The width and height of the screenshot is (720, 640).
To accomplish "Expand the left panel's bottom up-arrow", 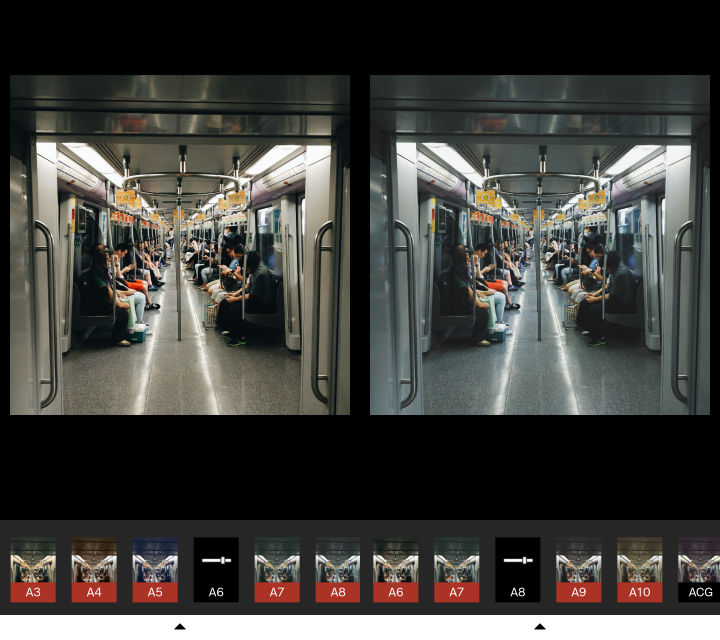I will [x=180, y=627].
